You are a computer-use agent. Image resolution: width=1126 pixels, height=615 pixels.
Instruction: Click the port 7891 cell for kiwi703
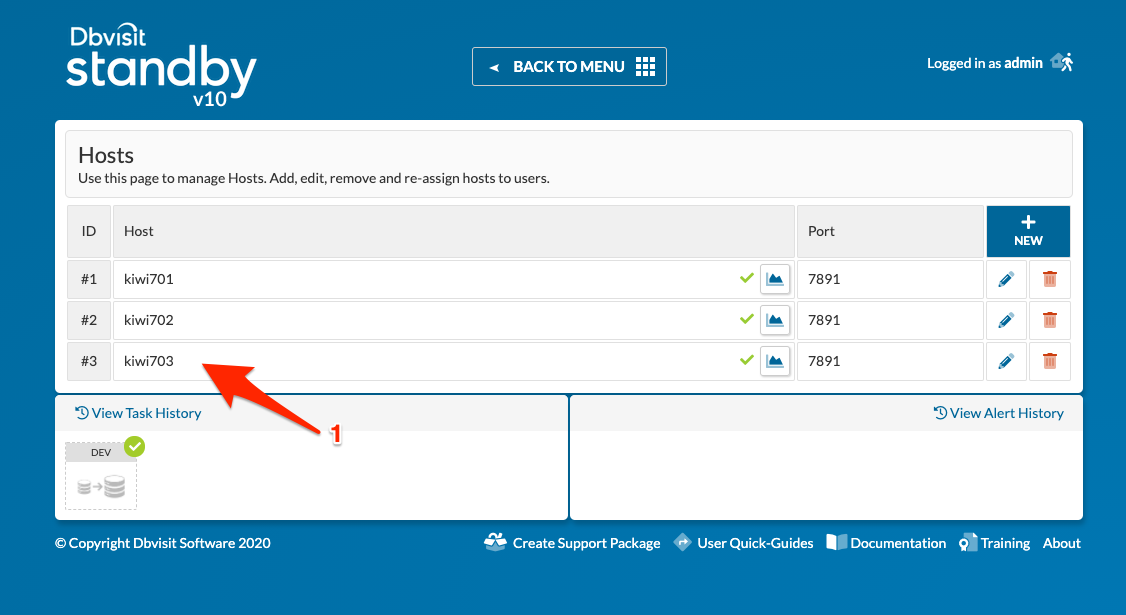[x=890, y=361]
